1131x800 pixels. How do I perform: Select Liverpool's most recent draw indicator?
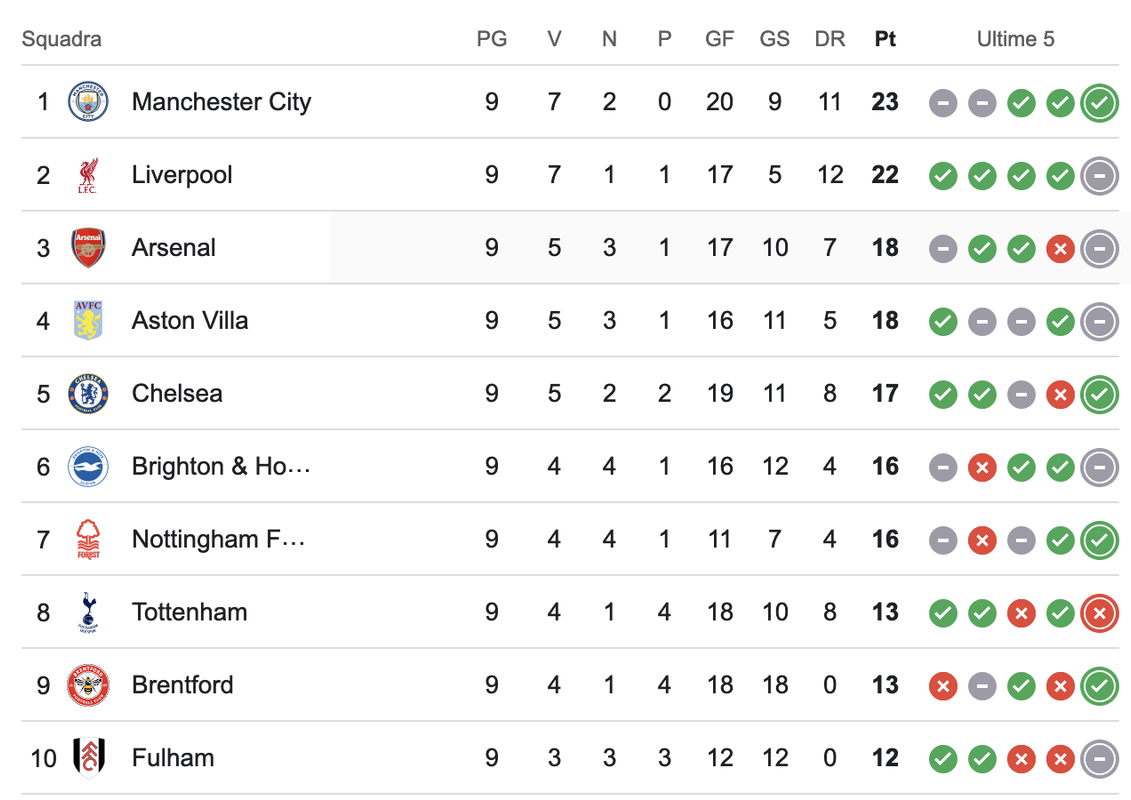(x=1099, y=176)
